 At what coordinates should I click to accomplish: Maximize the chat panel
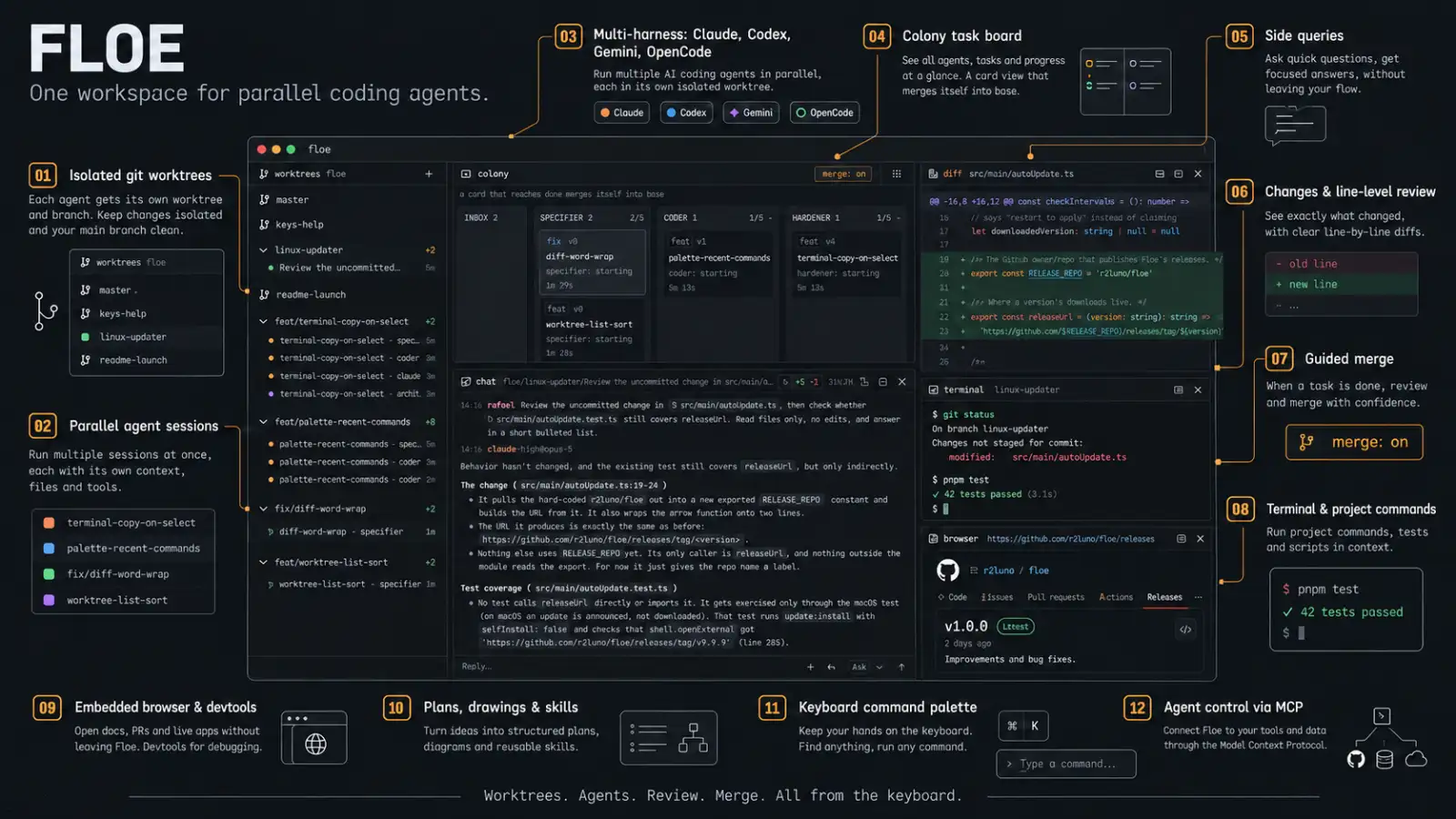tap(883, 382)
